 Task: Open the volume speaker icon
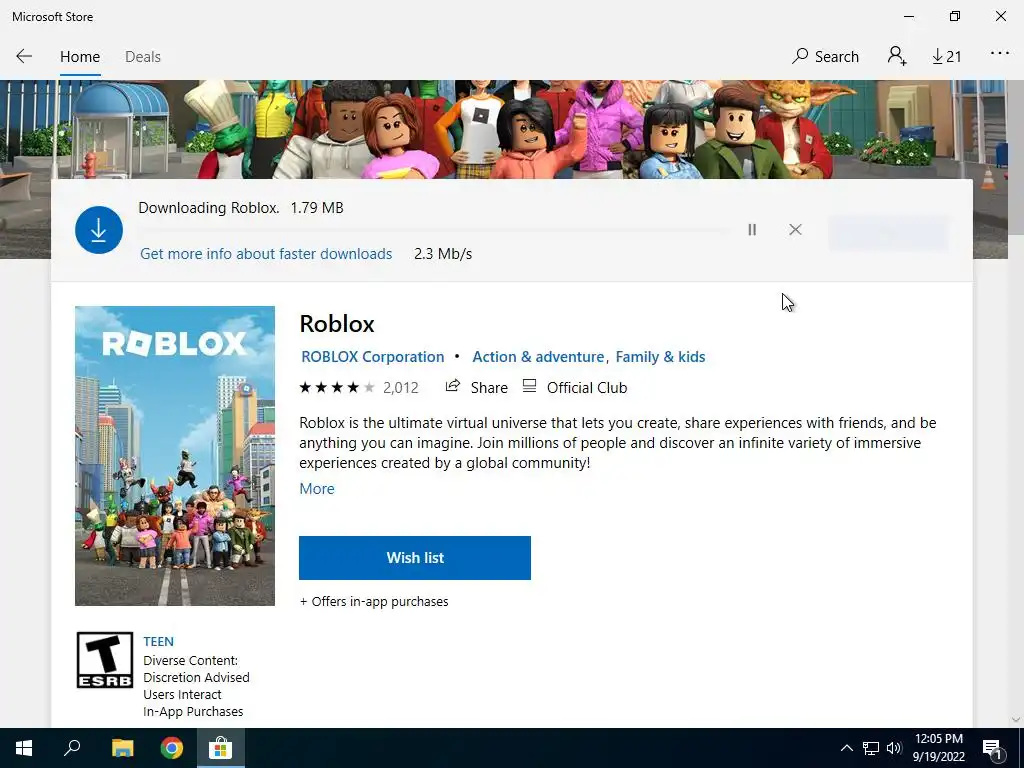click(894, 748)
